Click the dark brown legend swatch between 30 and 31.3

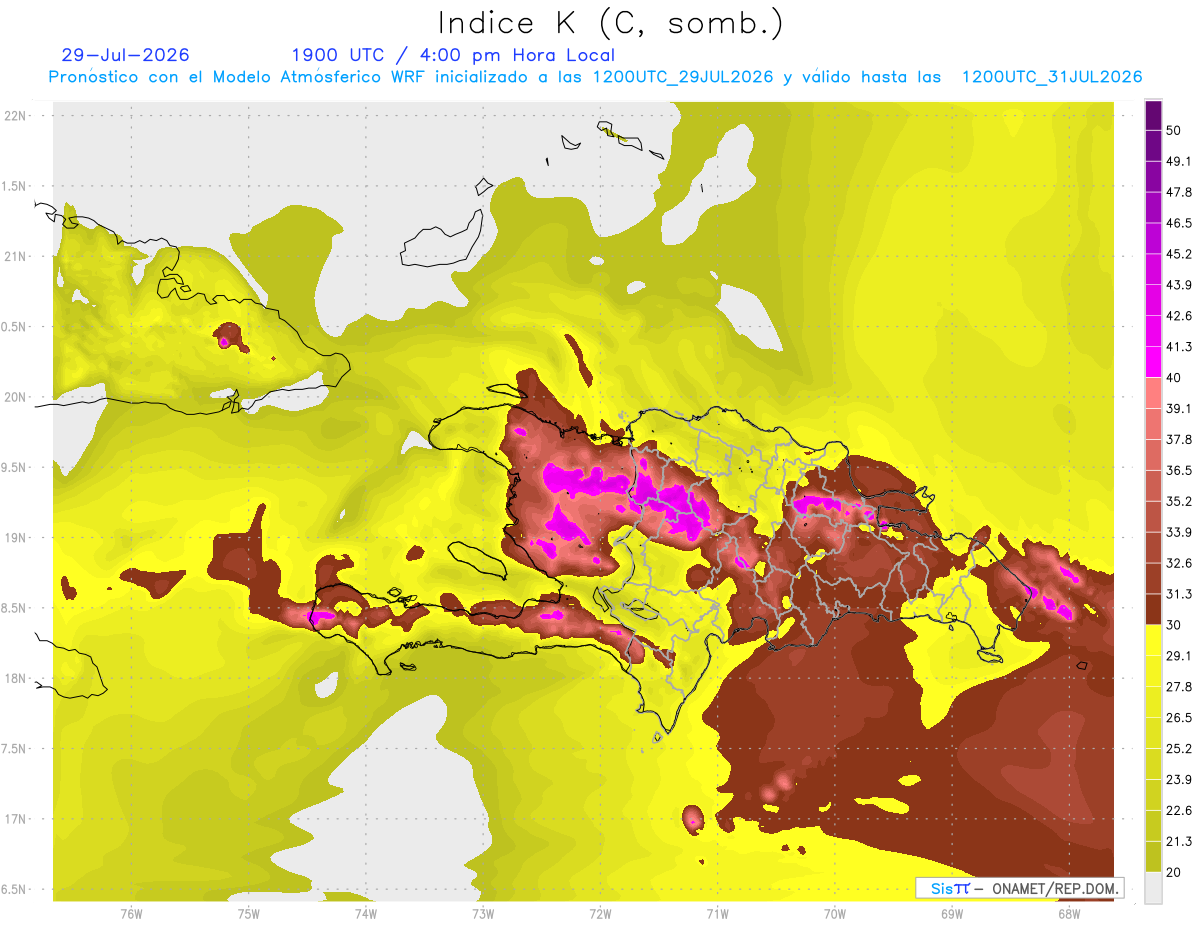[1153, 609]
